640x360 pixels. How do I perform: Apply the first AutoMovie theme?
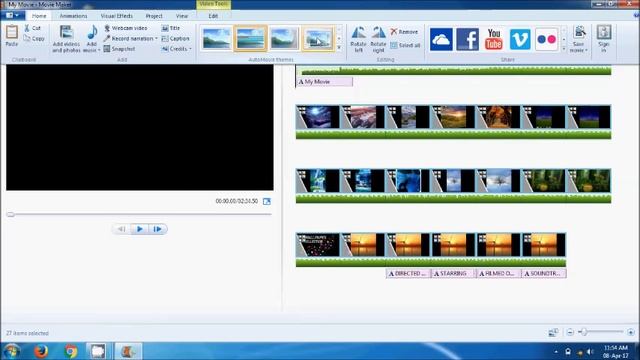click(x=216, y=38)
